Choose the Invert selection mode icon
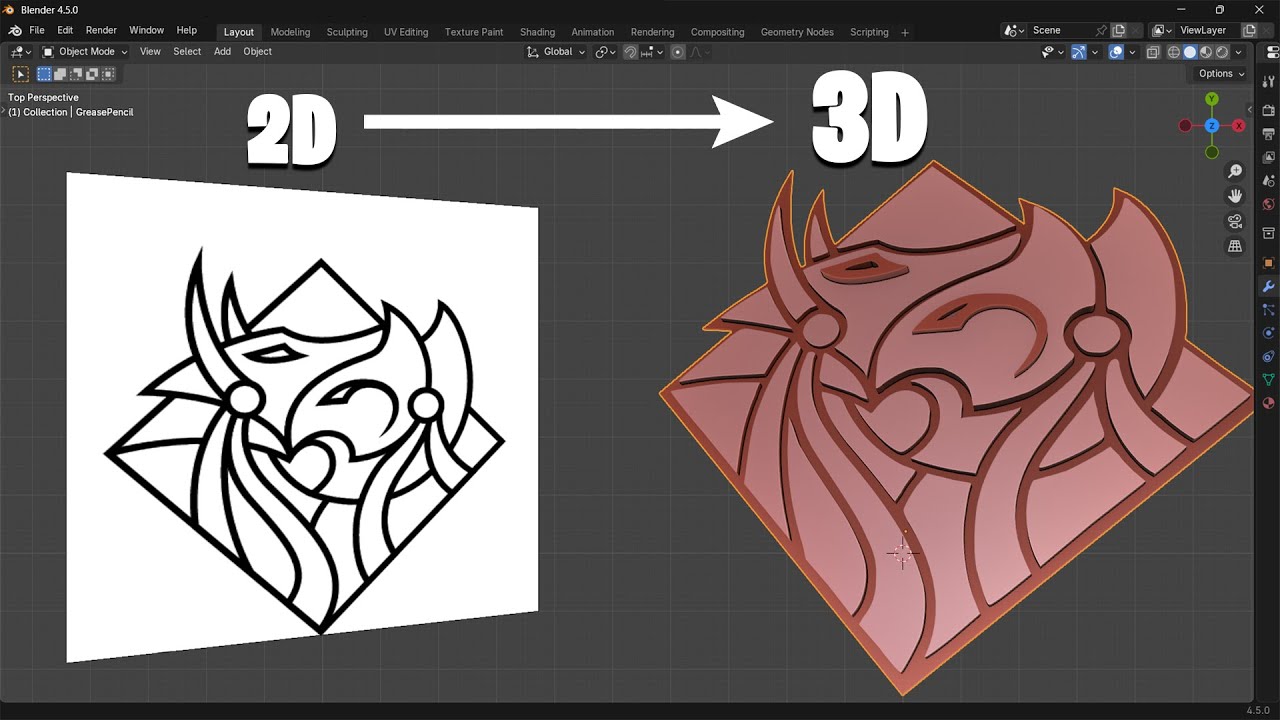Viewport: 1280px width, 720px height. (x=93, y=74)
